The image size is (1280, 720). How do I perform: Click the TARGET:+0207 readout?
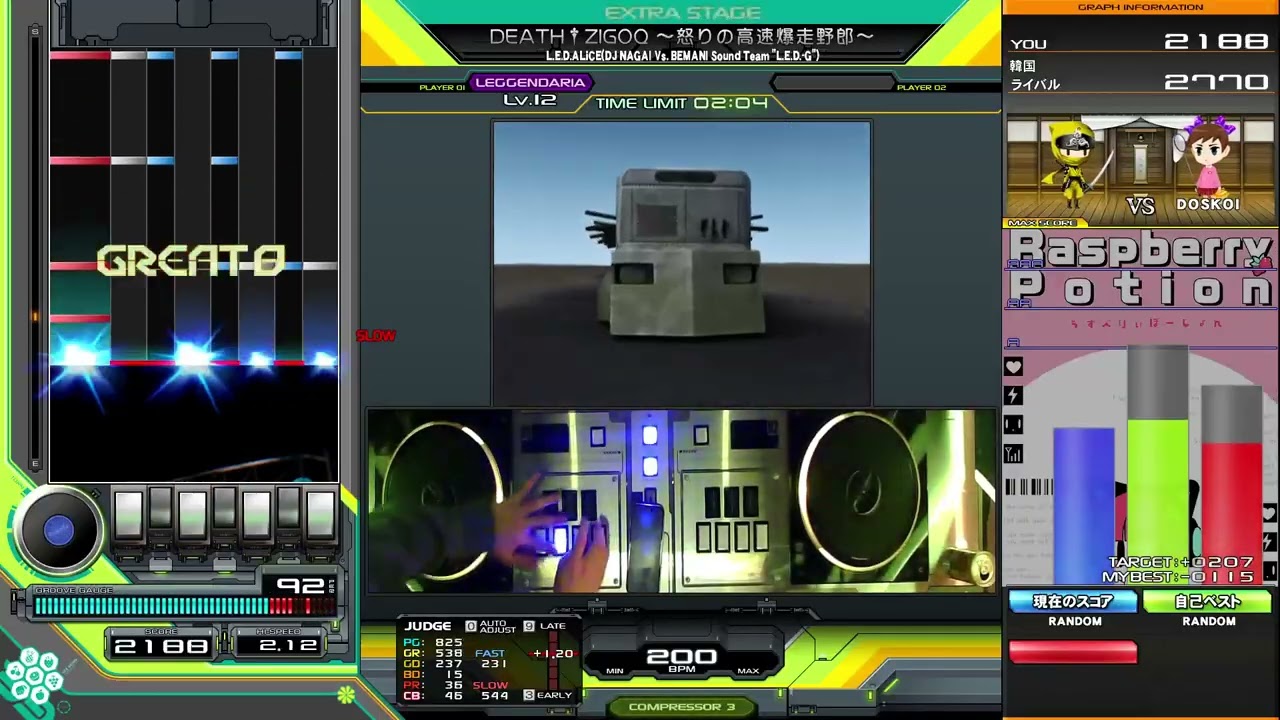[x=1181, y=563]
